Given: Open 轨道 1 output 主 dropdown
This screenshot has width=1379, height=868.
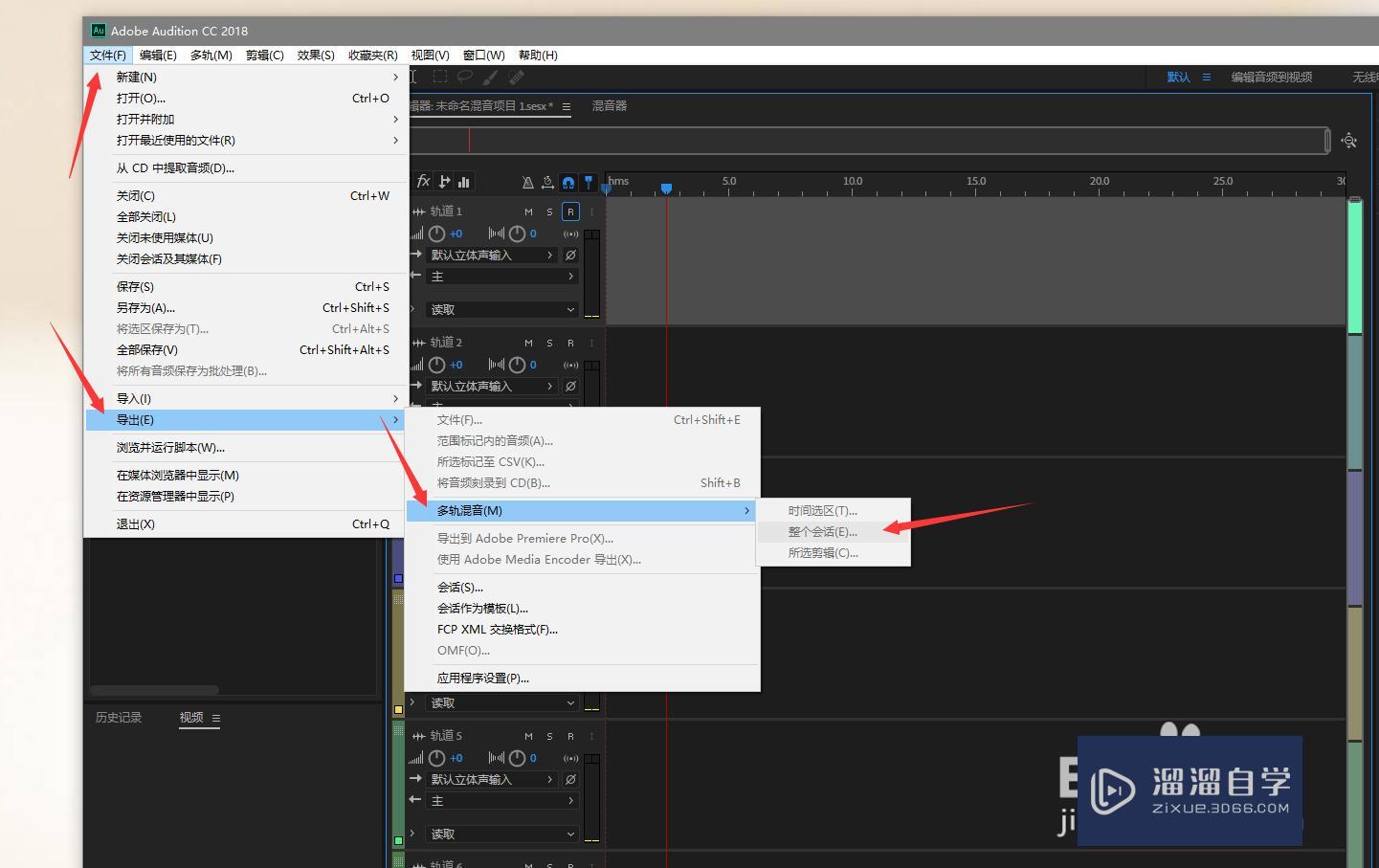Looking at the screenshot, I should point(502,277).
